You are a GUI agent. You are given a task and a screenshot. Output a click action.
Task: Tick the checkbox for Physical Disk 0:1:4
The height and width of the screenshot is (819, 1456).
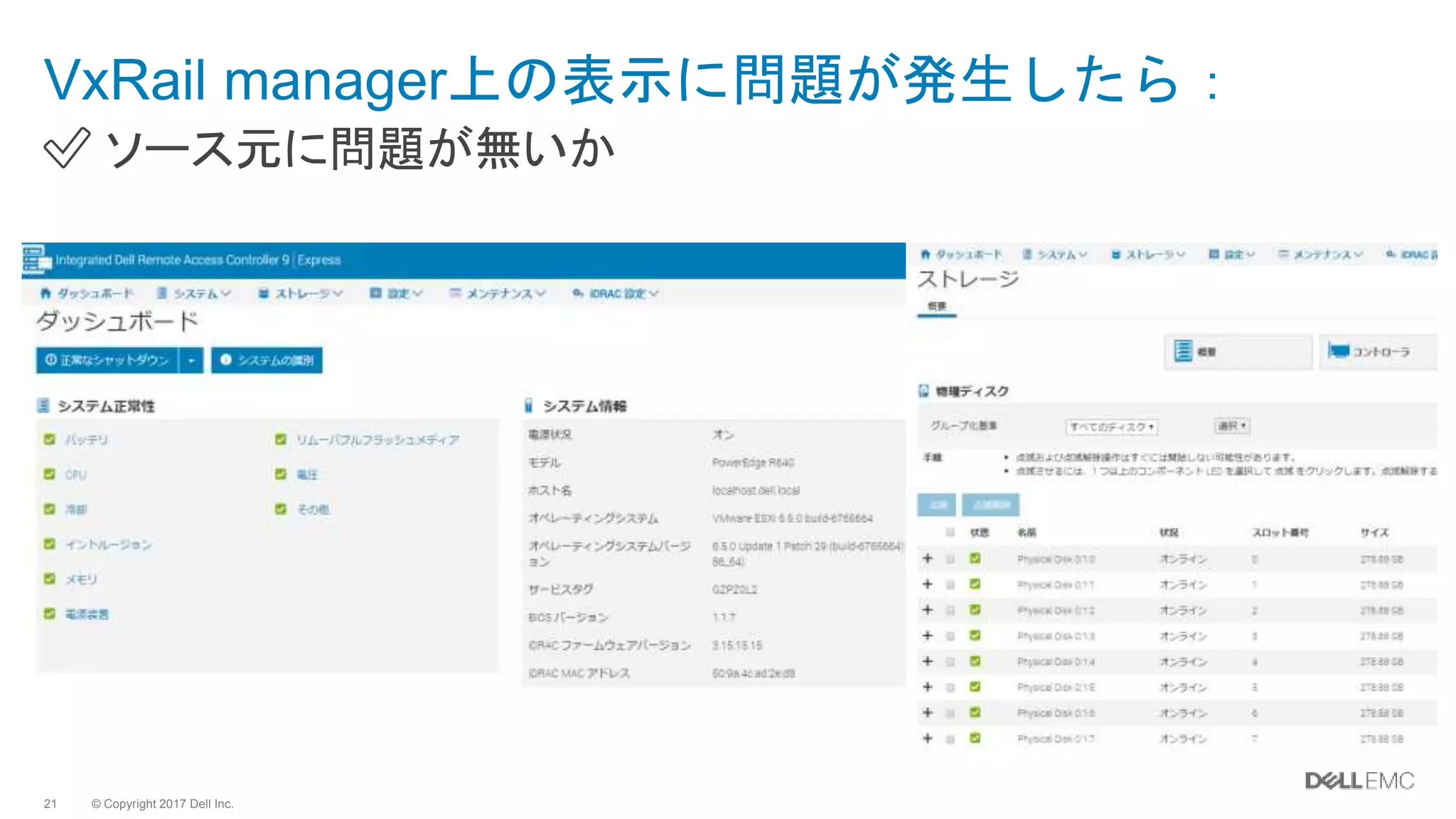click(x=951, y=662)
